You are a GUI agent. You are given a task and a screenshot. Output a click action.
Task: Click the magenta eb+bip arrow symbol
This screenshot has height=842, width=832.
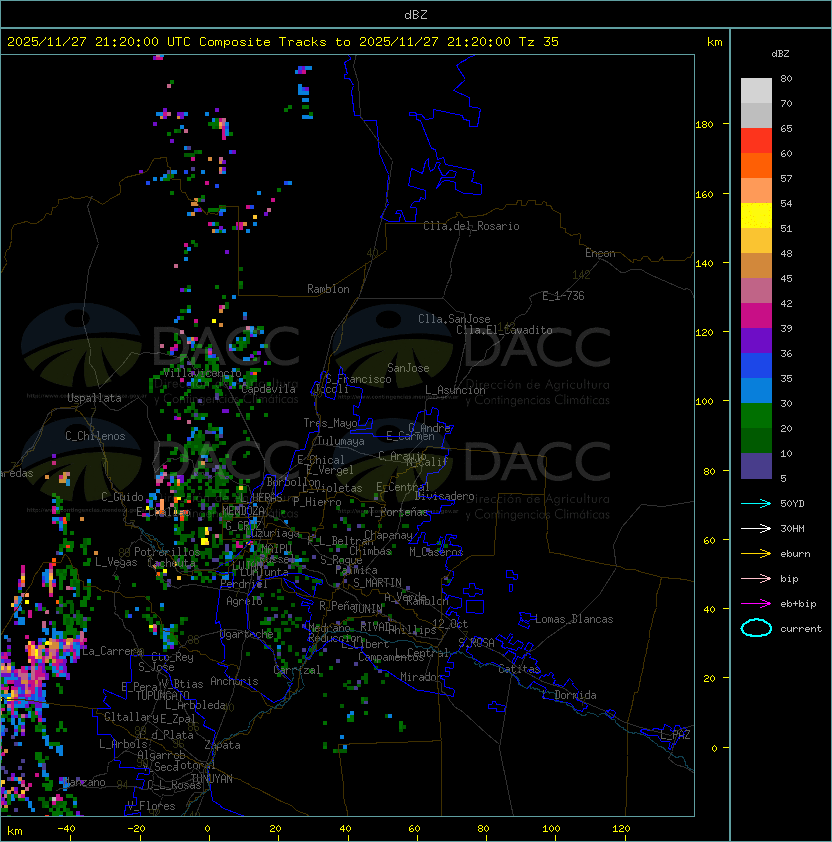tap(756, 604)
